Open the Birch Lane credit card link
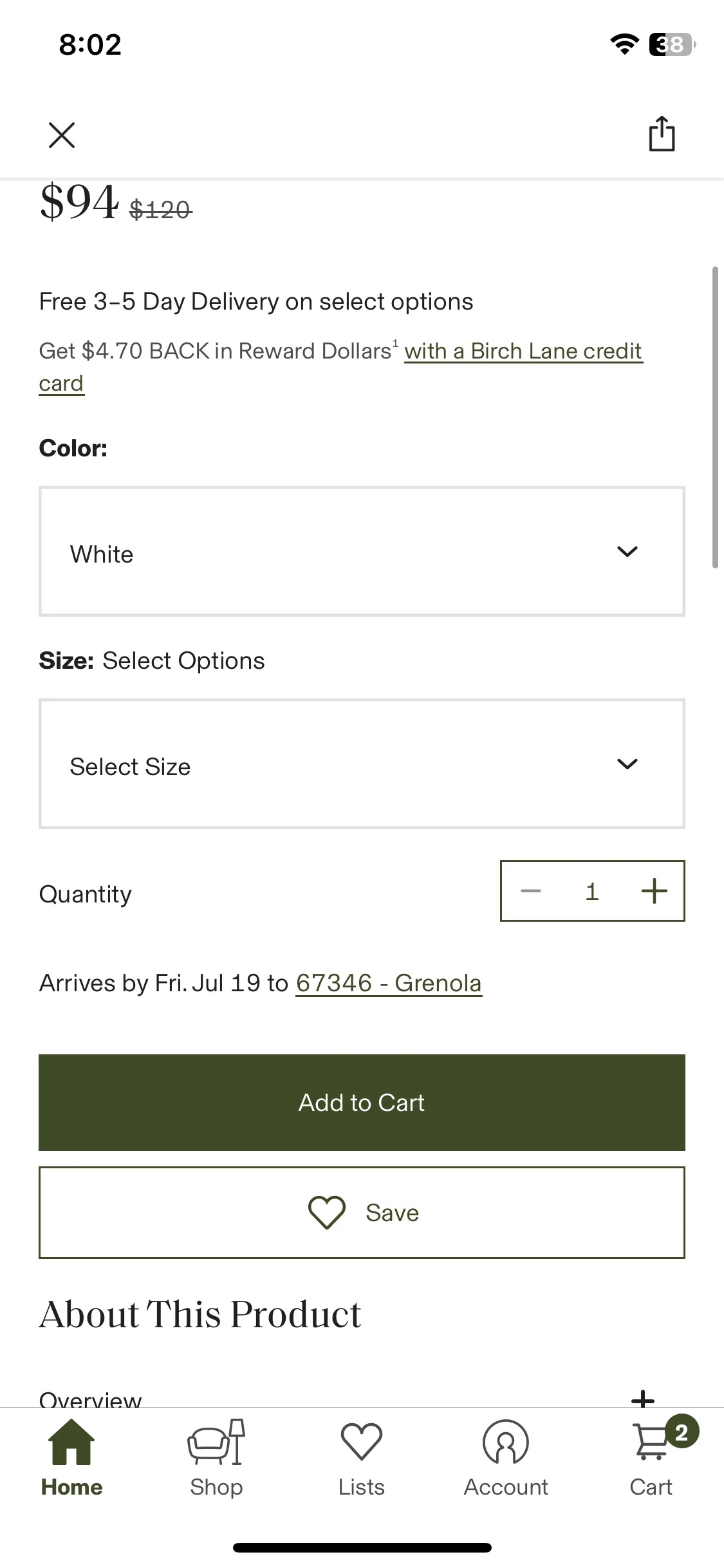 coord(341,367)
